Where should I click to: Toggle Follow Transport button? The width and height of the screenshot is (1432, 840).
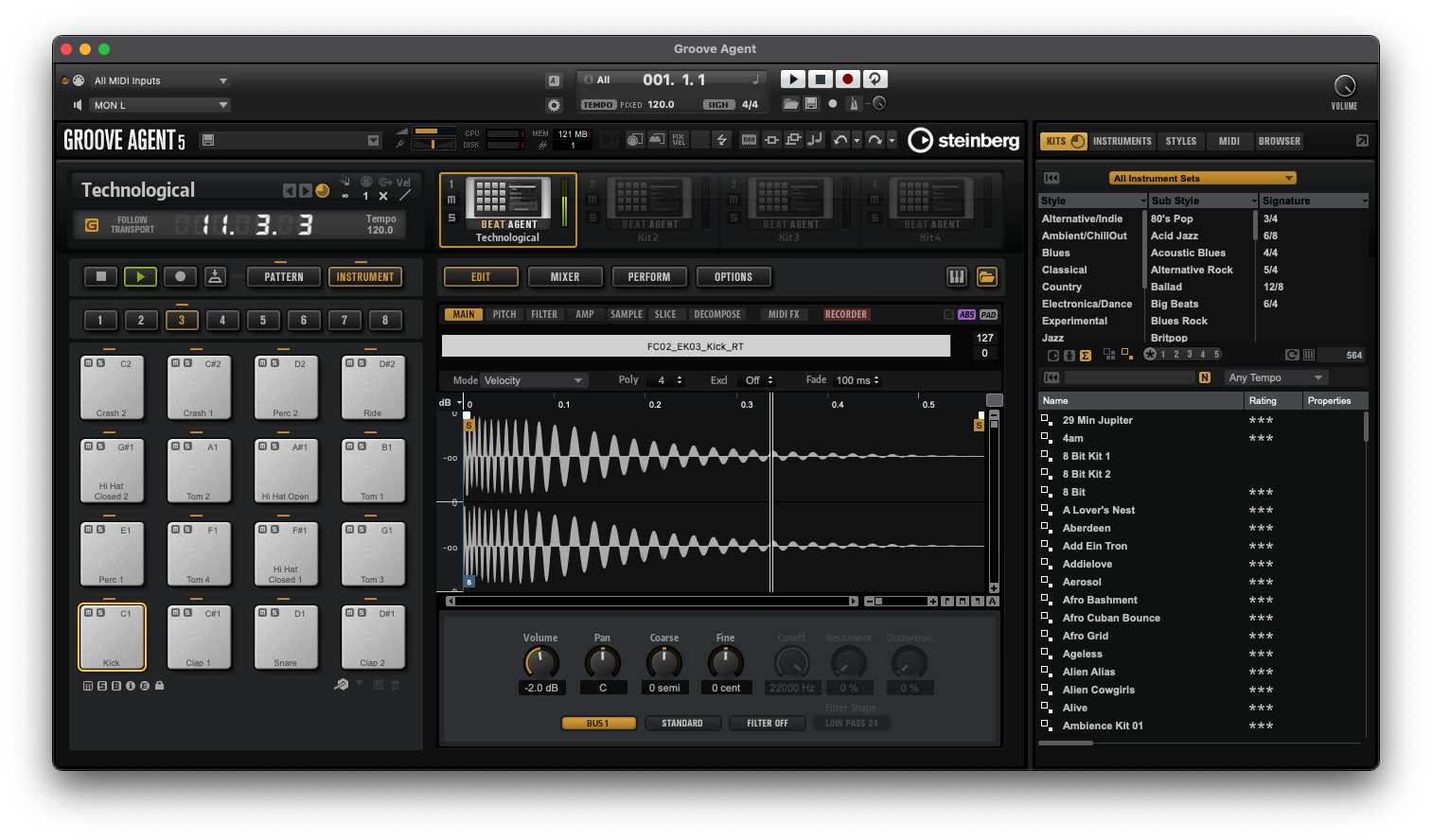92,225
